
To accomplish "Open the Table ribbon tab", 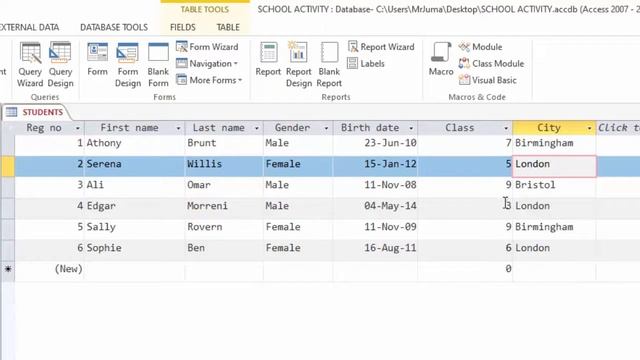I will (x=228, y=27).
